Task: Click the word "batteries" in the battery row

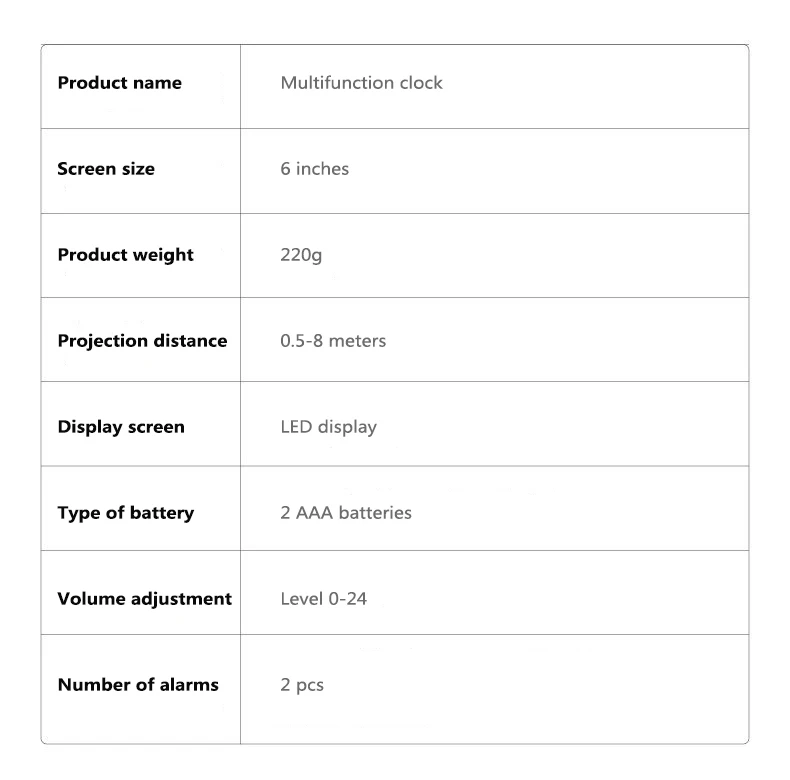Action: click(377, 513)
